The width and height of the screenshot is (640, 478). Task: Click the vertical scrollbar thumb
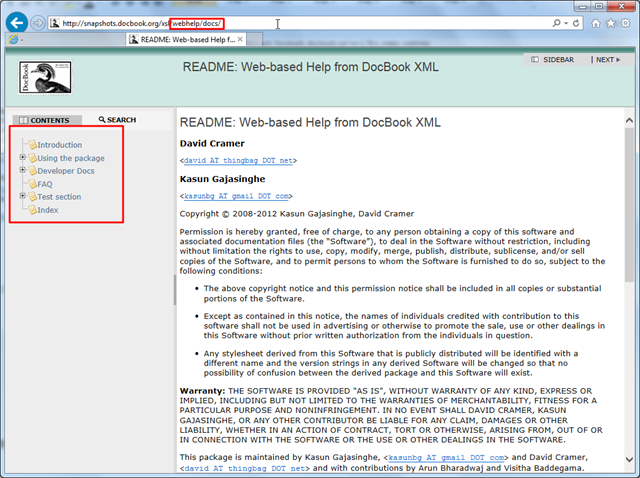pyautogui.click(x=629, y=204)
